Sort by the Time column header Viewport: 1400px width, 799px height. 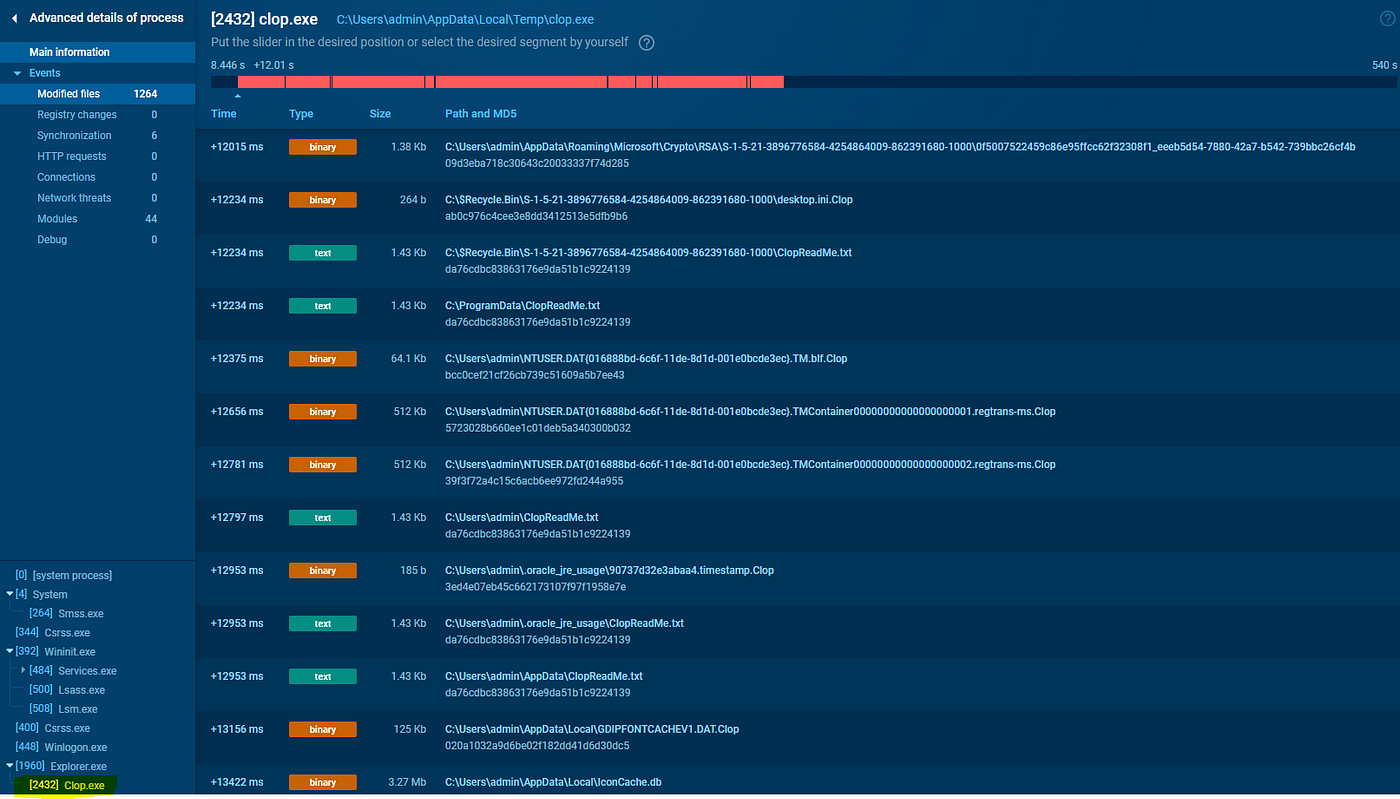[x=224, y=114]
